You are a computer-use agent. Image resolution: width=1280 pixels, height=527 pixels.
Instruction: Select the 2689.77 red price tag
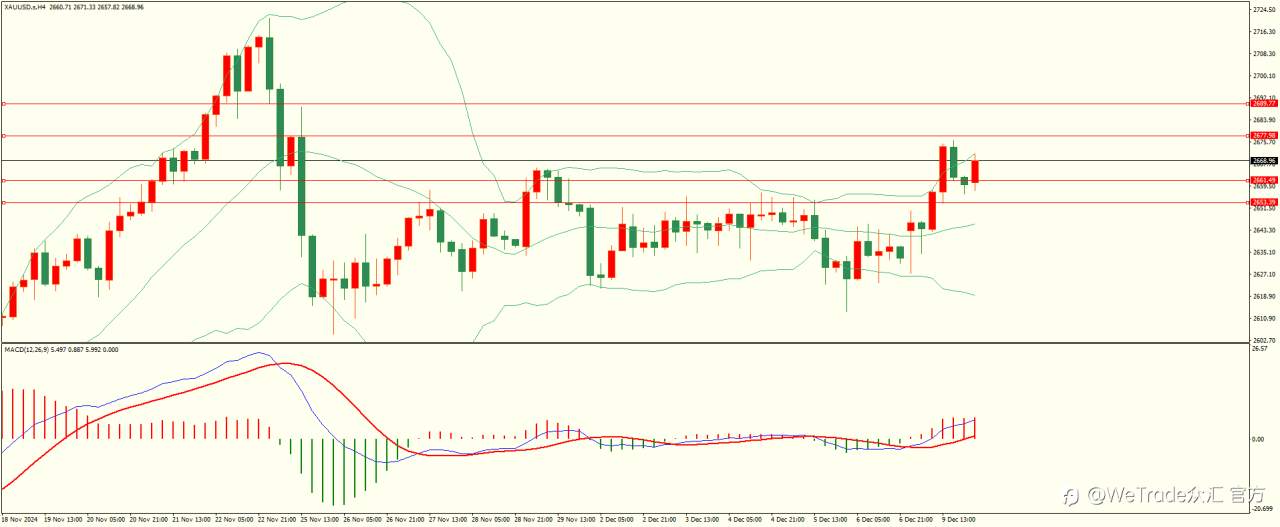1264,103
